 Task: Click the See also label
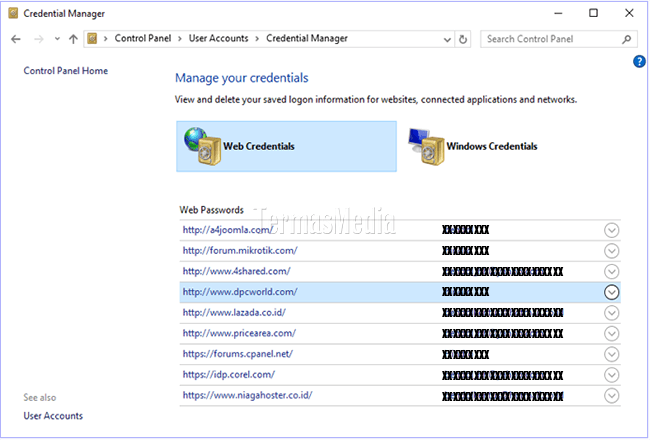(40, 397)
